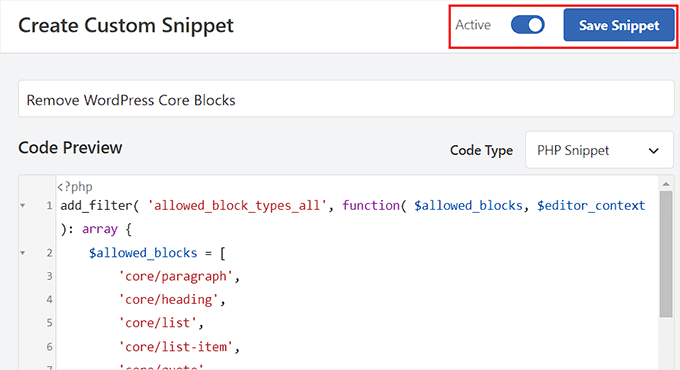Click the 'core/list-item' code line
The height and width of the screenshot is (370, 680).
(x=179, y=347)
